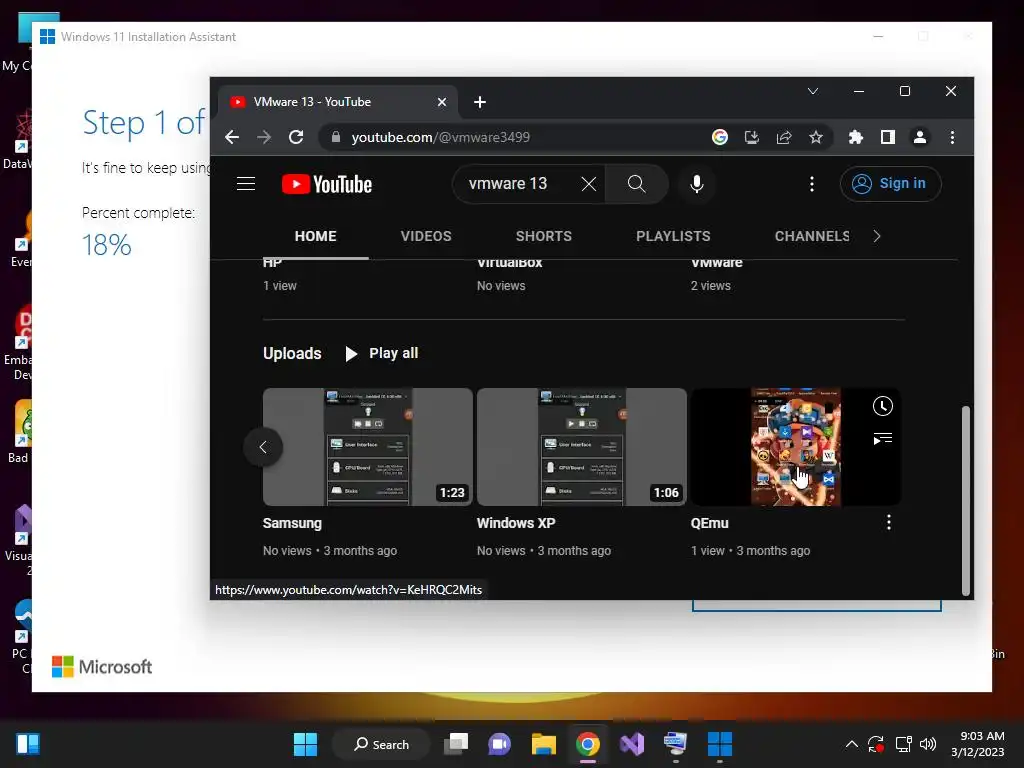Click the voice search microphone icon
Screen dimensions: 1024x768
697,184
